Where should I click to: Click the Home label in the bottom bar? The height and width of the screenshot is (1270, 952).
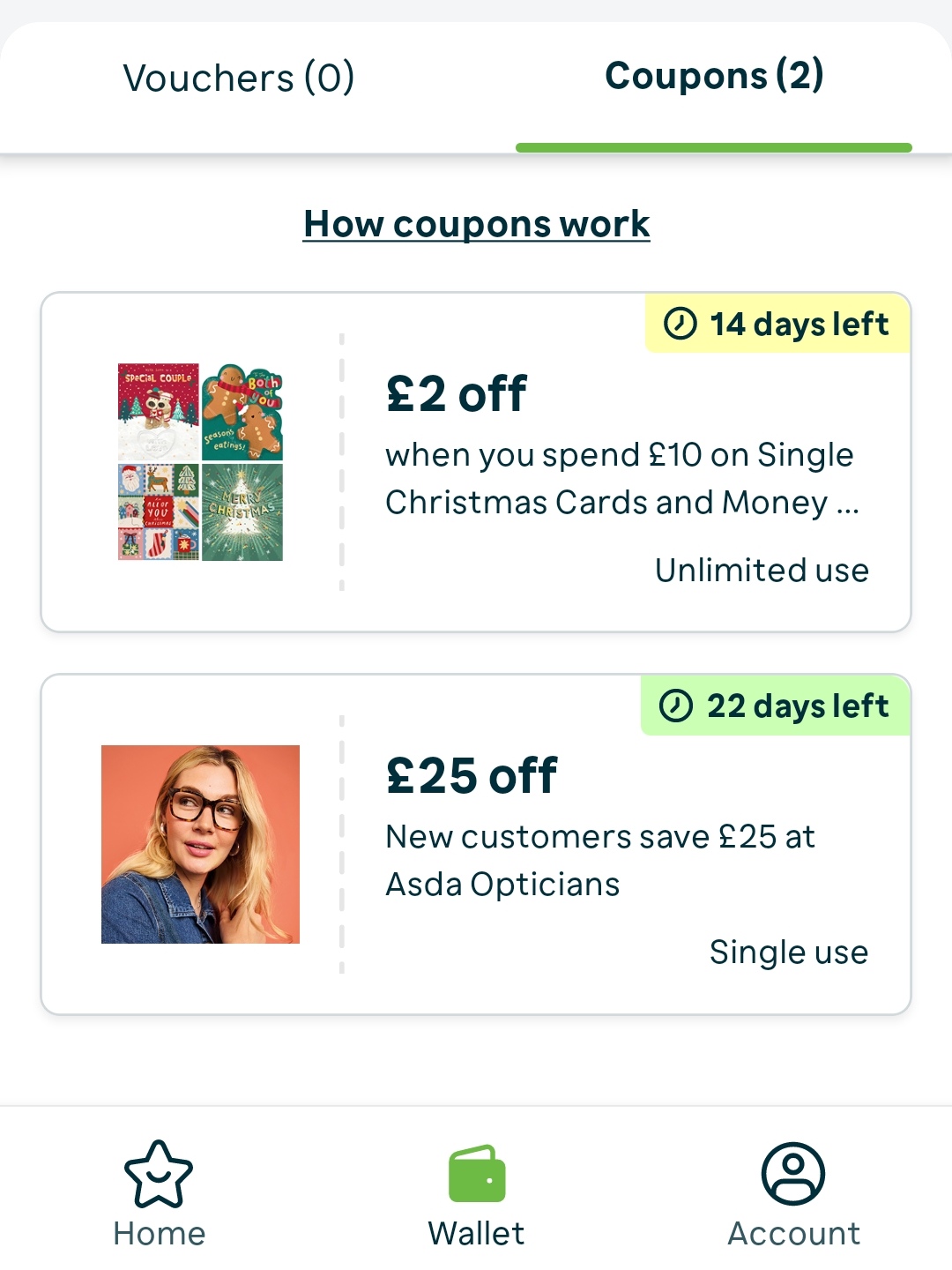click(159, 1234)
